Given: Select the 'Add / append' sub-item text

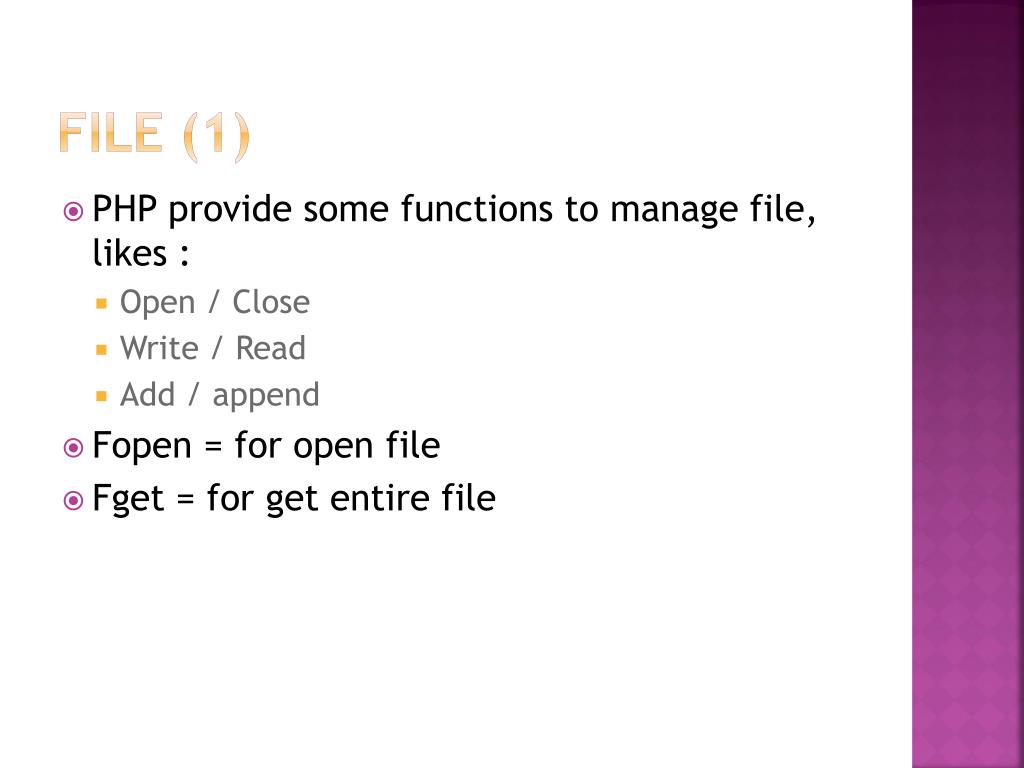Looking at the screenshot, I should click(x=219, y=396).
